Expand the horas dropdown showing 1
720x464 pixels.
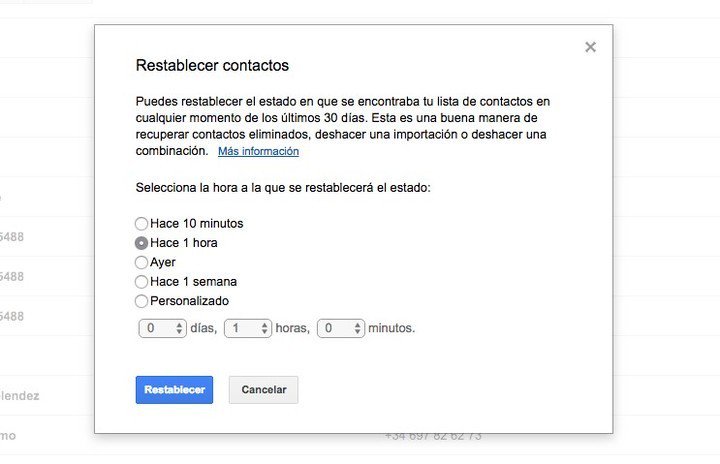click(x=248, y=328)
